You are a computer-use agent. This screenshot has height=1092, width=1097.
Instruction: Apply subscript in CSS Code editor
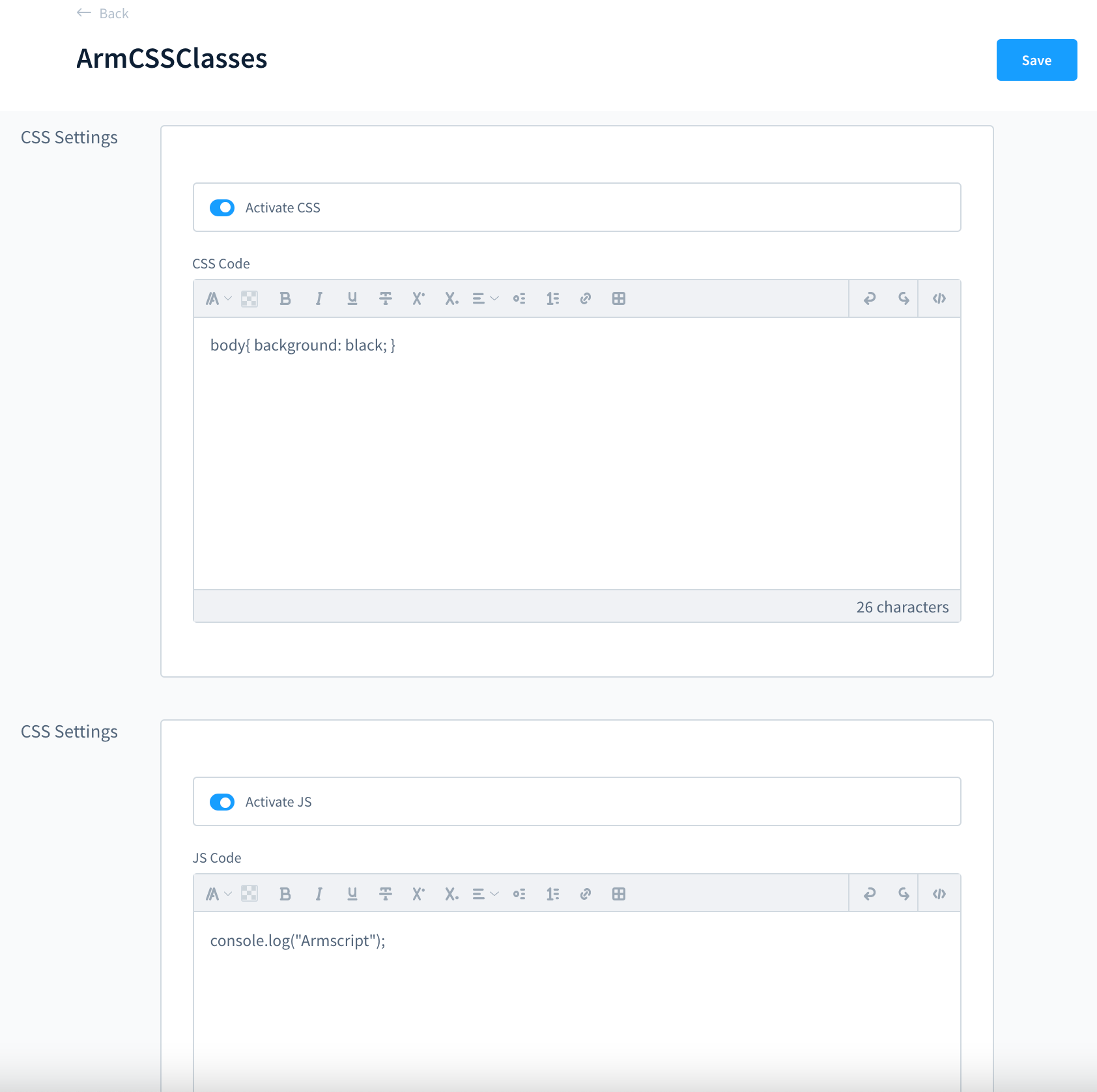451,298
